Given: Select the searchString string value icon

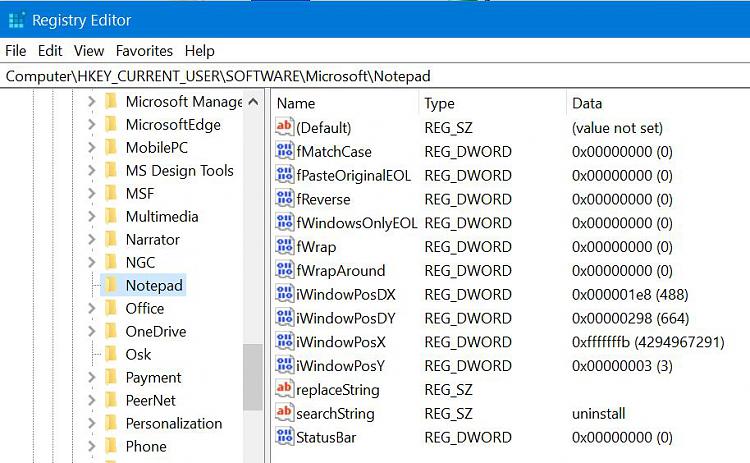Looking at the screenshot, I should click(285, 412).
